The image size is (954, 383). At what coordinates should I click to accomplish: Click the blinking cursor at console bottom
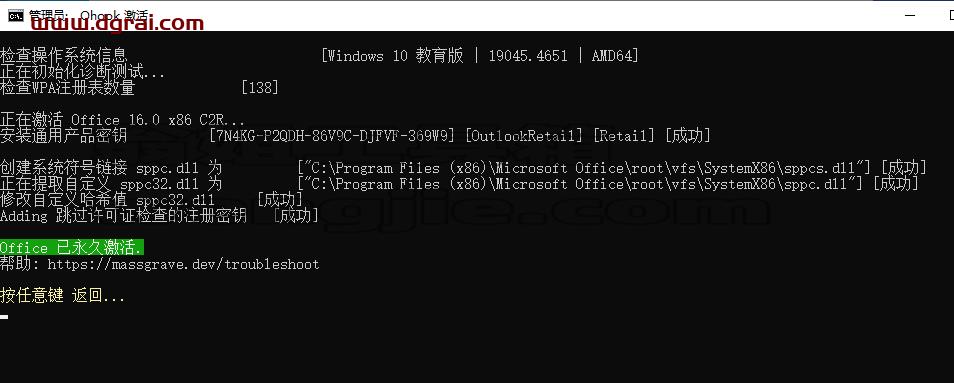pyautogui.click(x=4, y=316)
